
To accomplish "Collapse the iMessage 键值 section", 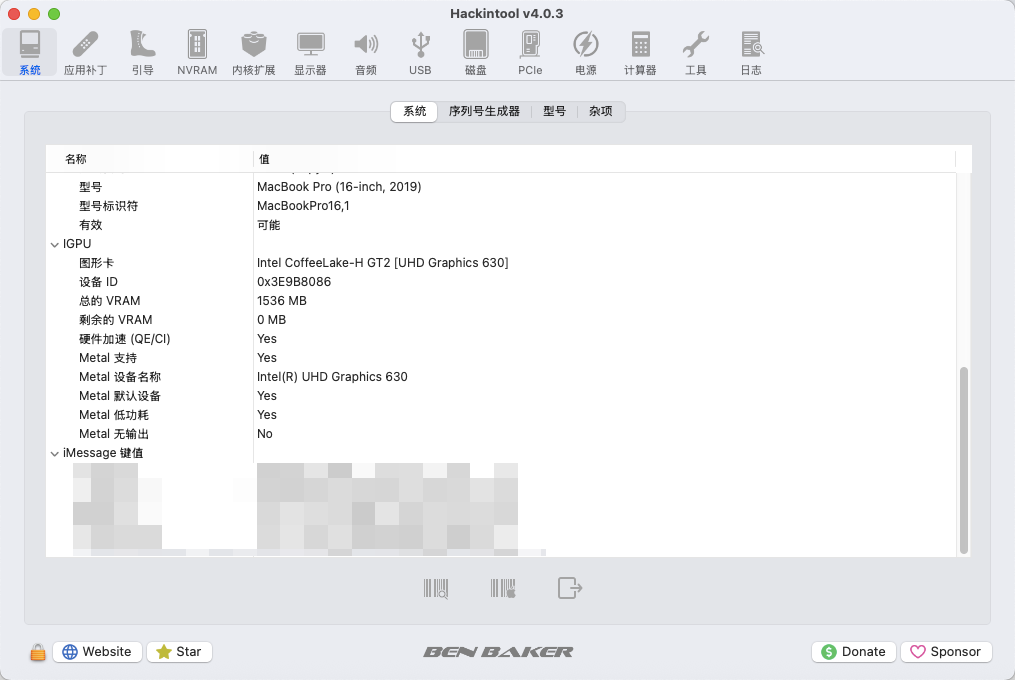I will (x=54, y=454).
